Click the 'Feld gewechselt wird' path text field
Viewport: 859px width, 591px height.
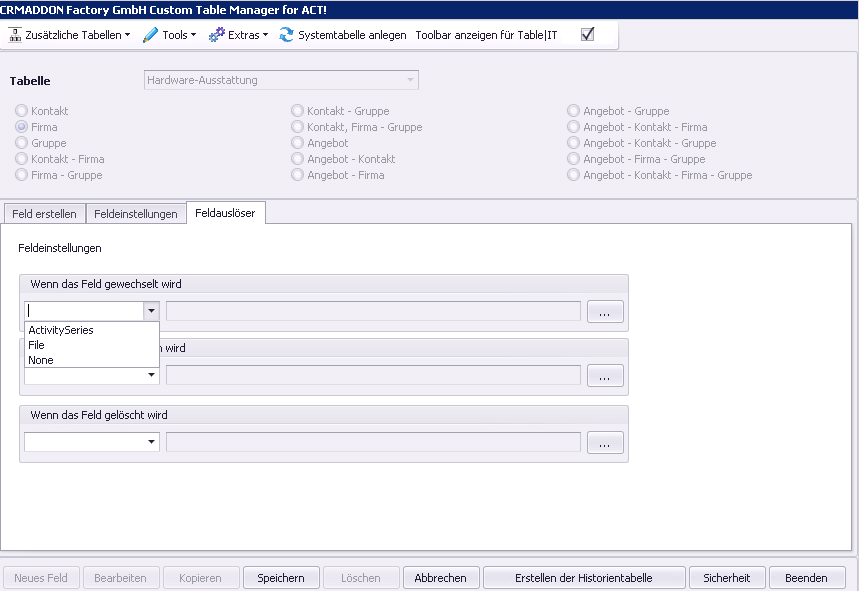[x=374, y=311]
